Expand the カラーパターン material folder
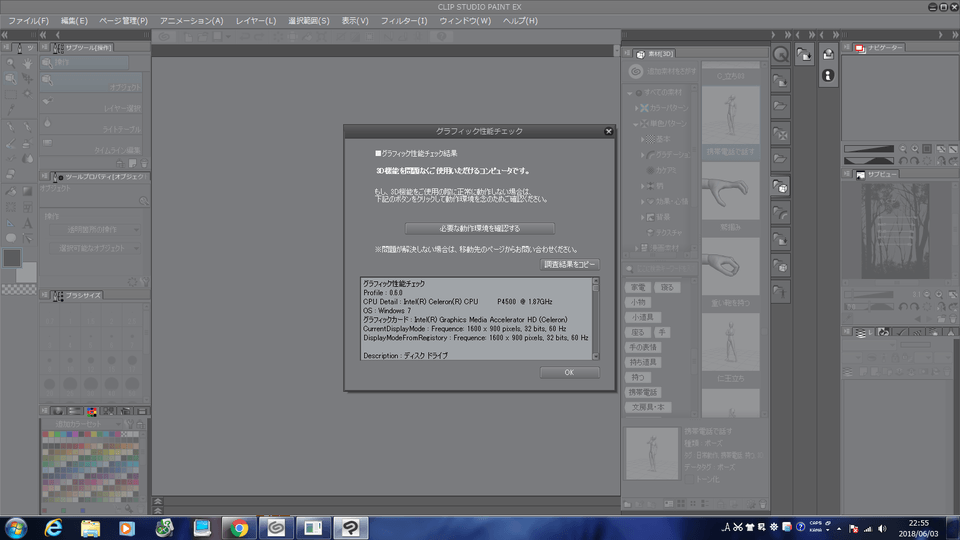The width and height of the screenshot is (960, 540). point(636,106)
